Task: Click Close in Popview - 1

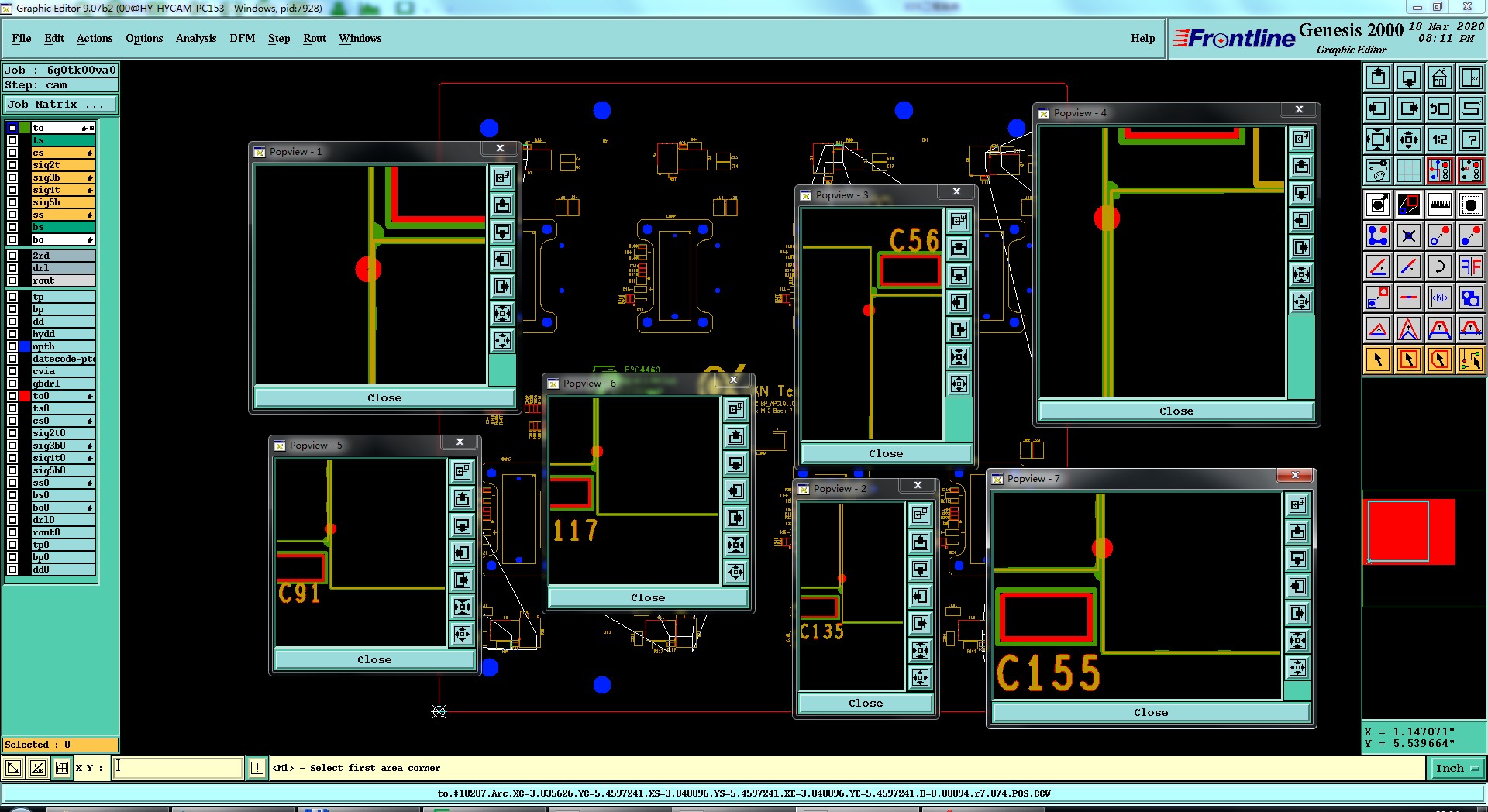Action: (384, 397)
